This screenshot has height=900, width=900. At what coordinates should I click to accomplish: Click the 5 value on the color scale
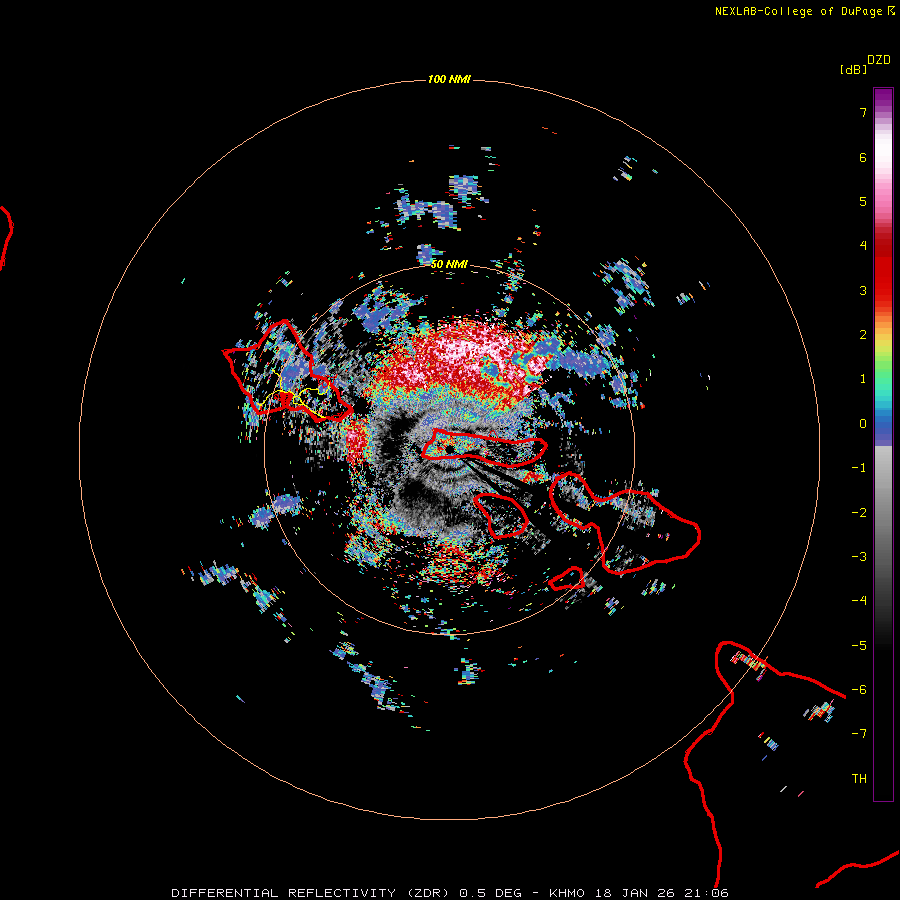[863, 201]
